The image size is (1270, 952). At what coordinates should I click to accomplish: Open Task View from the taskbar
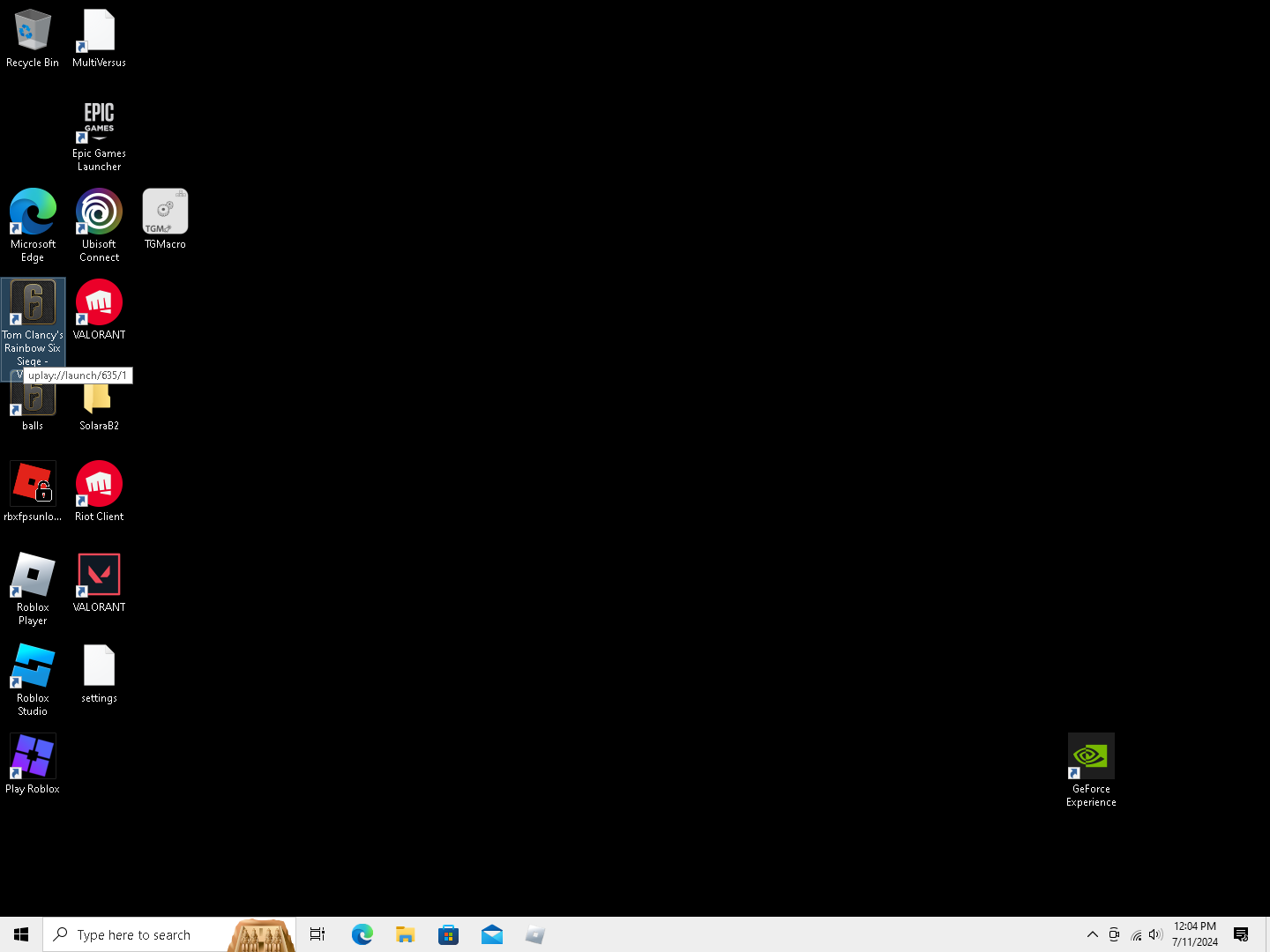tap(317, 934)
